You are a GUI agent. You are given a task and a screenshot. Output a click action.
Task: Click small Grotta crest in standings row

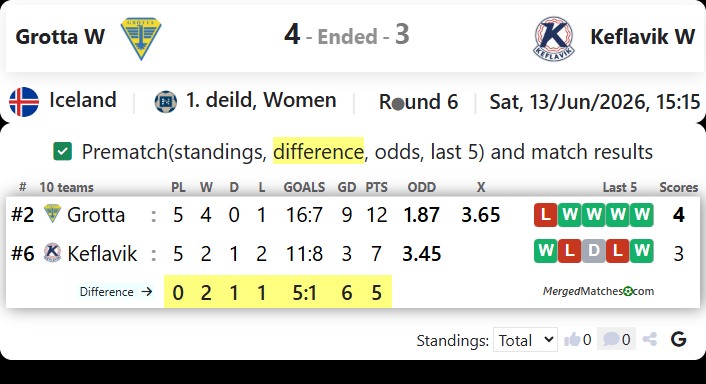point(52,214)
